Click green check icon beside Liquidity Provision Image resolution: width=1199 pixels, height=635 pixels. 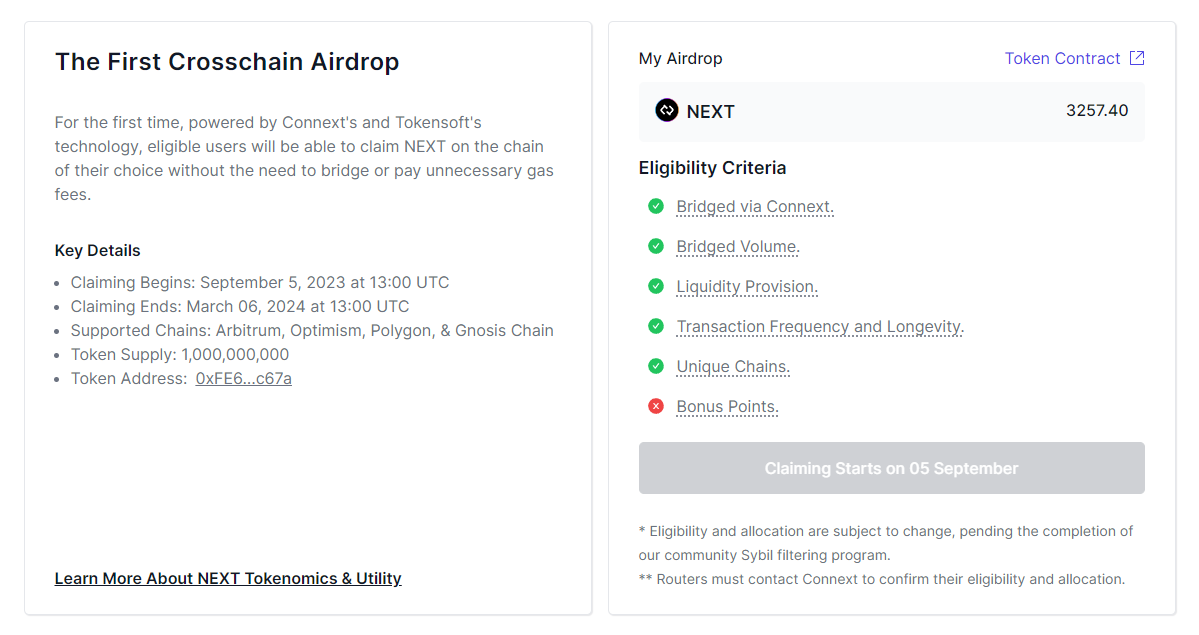(656, 286)
